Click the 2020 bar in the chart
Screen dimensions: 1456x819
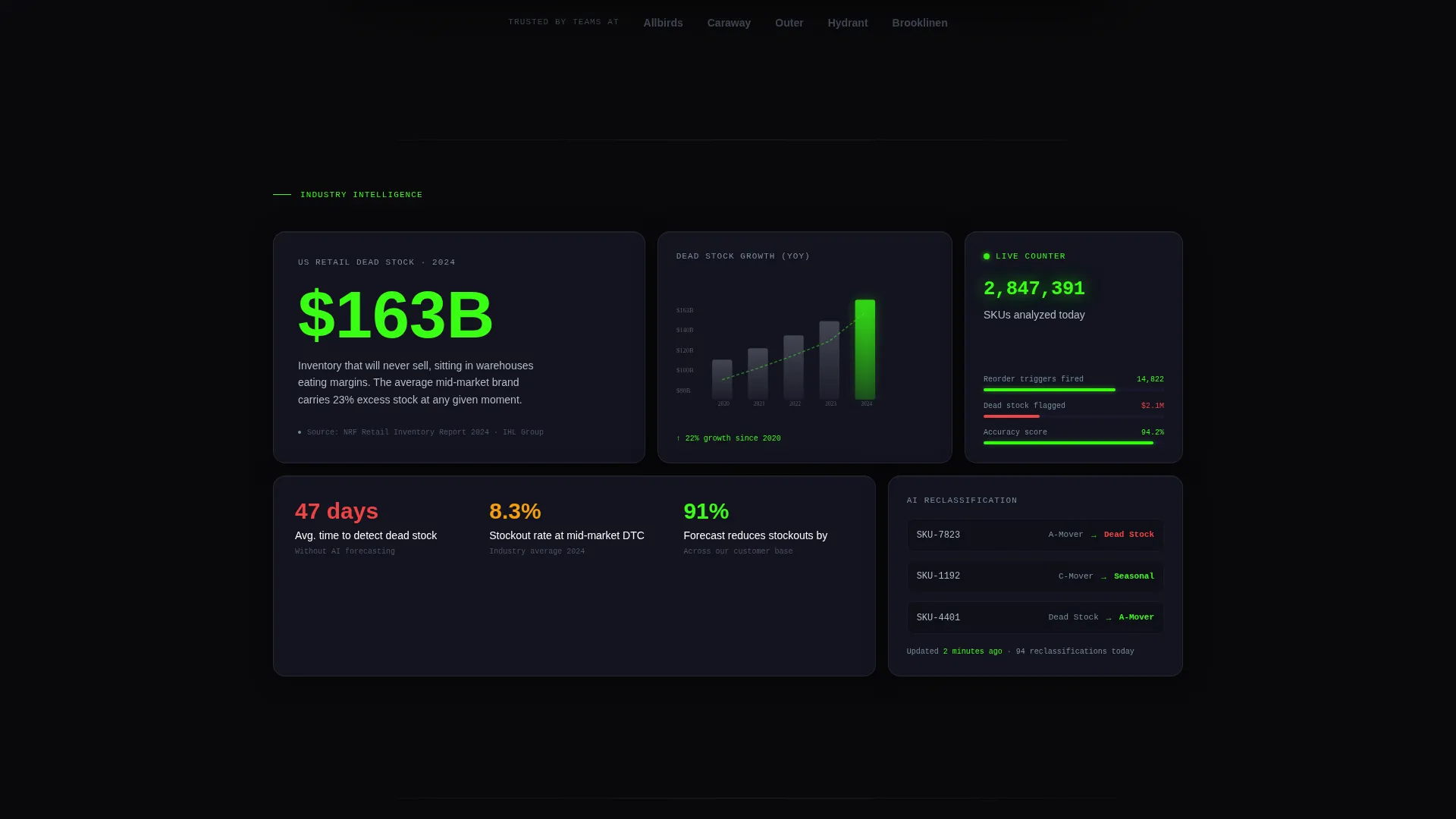(x=722, y=379)
